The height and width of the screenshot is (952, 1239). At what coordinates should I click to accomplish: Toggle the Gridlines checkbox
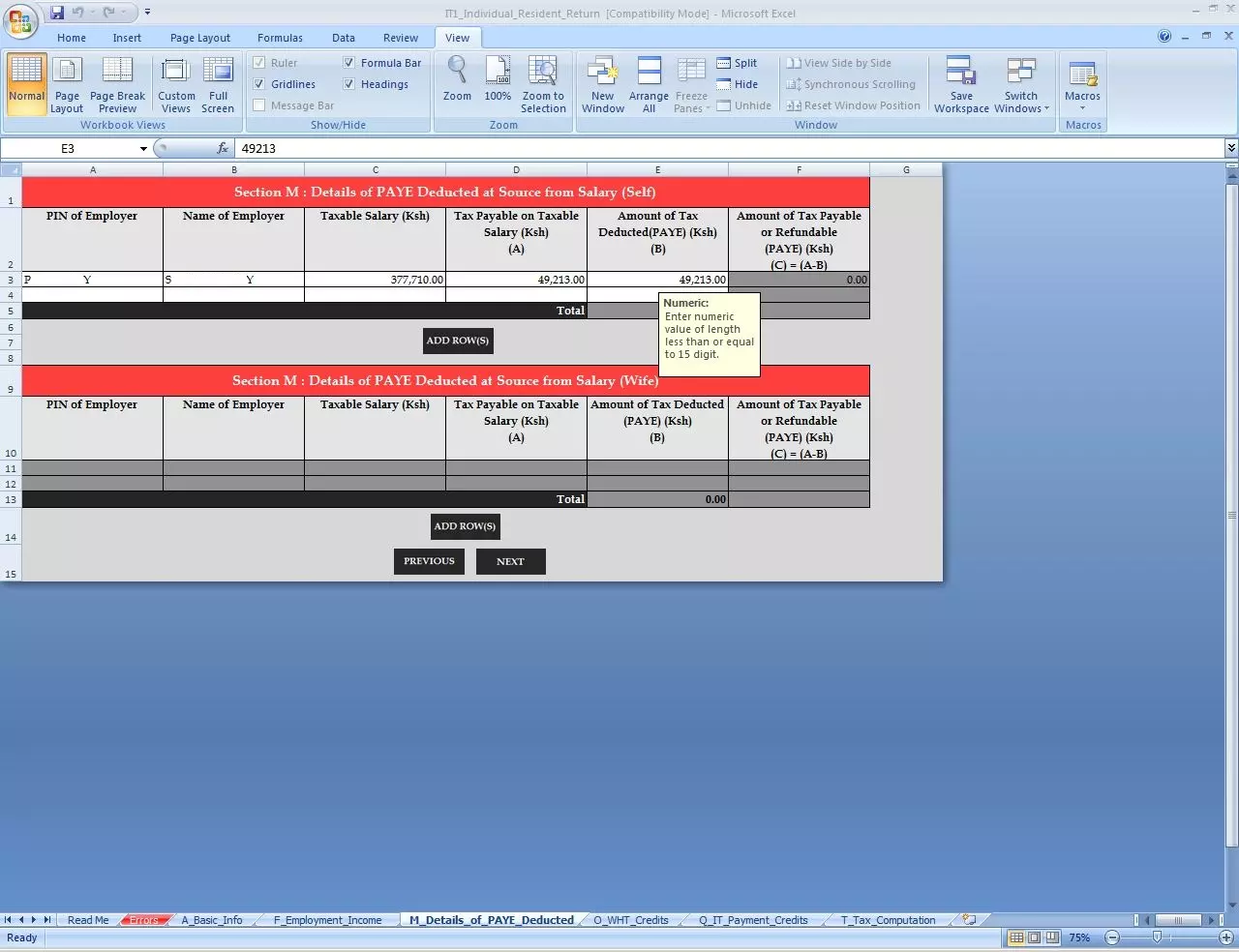click(x=259, y=84)
